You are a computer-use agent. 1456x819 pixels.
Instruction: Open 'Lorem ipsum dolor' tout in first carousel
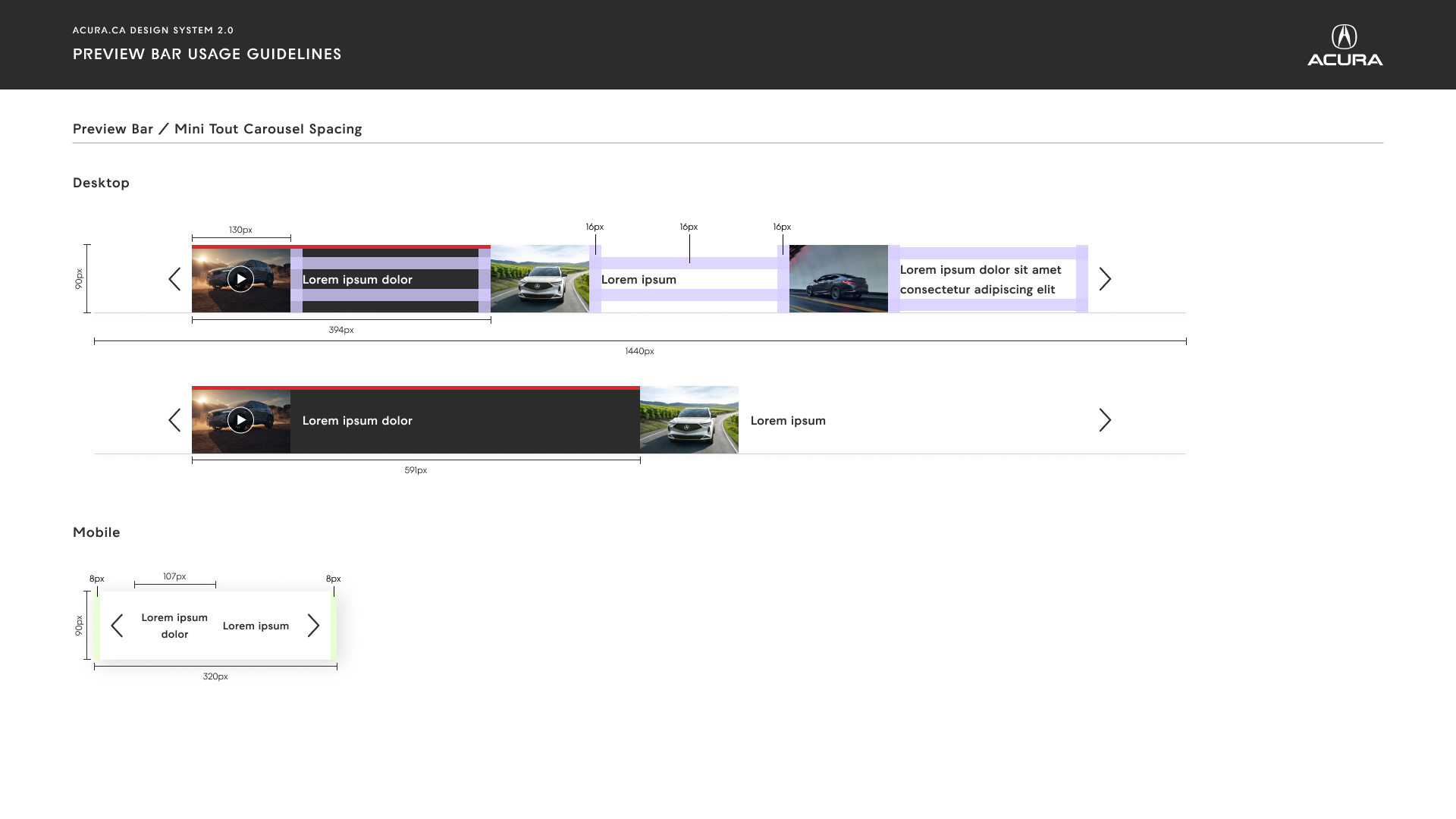click(357, 280)
